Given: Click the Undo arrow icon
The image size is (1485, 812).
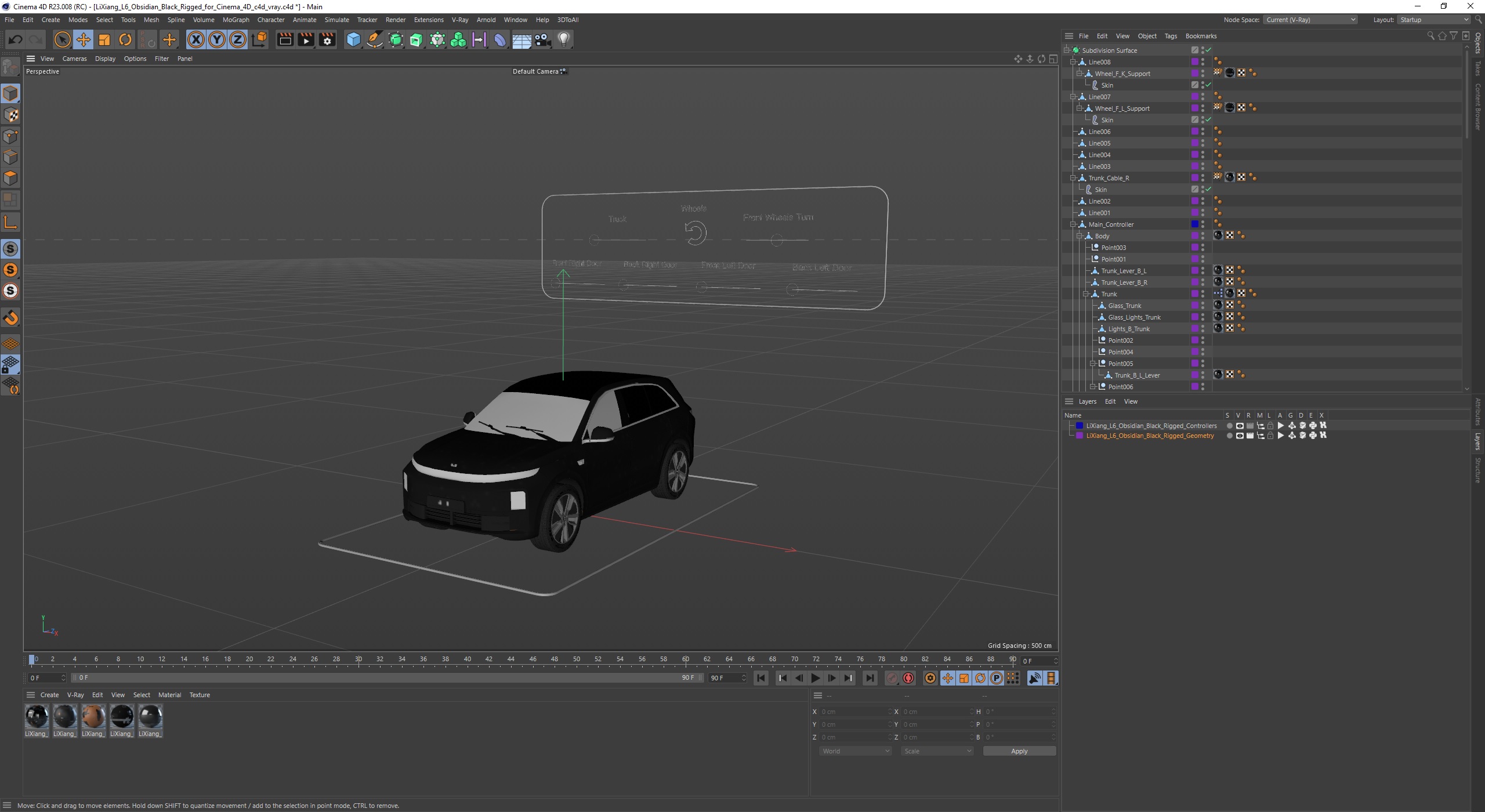Looking at the screenshot, I should (16, 39).
